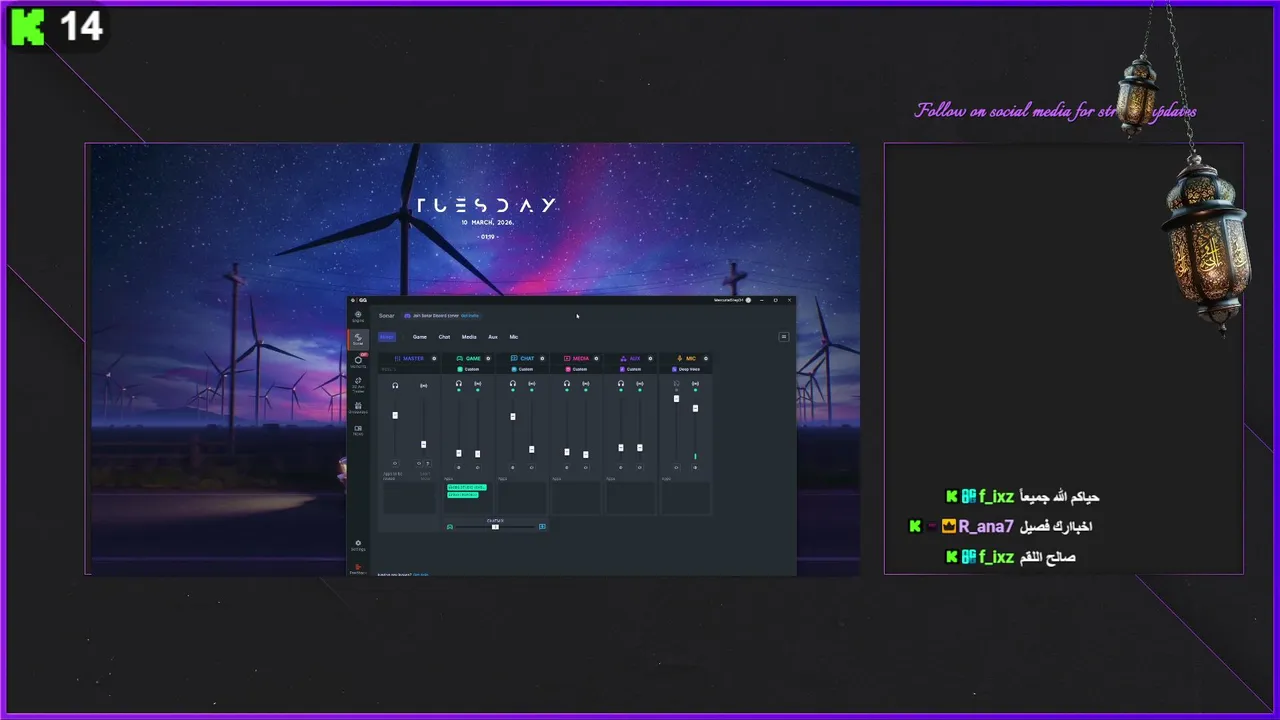Click f_ixz in the top chat message

[996, 497]
